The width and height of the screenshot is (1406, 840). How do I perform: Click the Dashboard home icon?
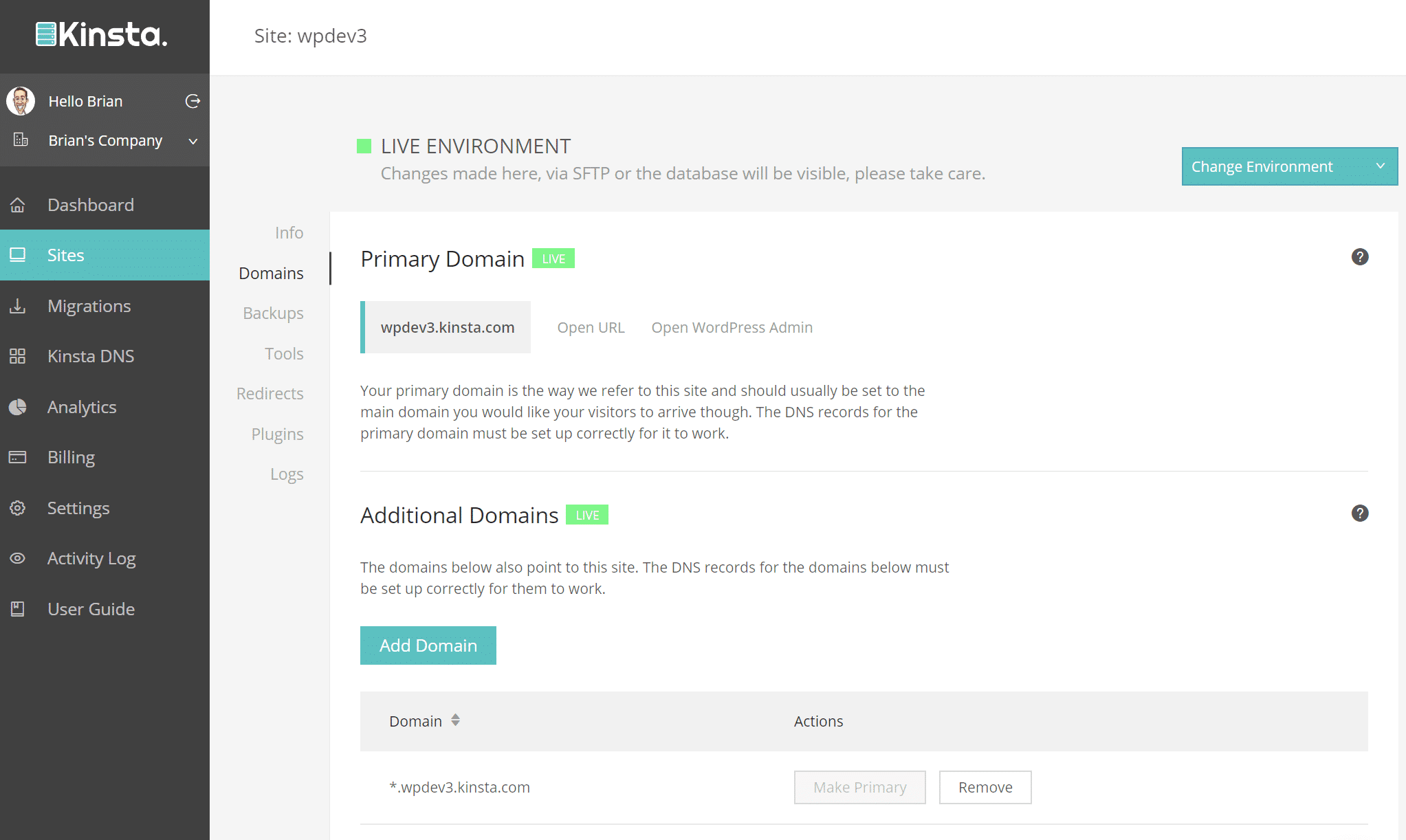click(x=17, y=205)
